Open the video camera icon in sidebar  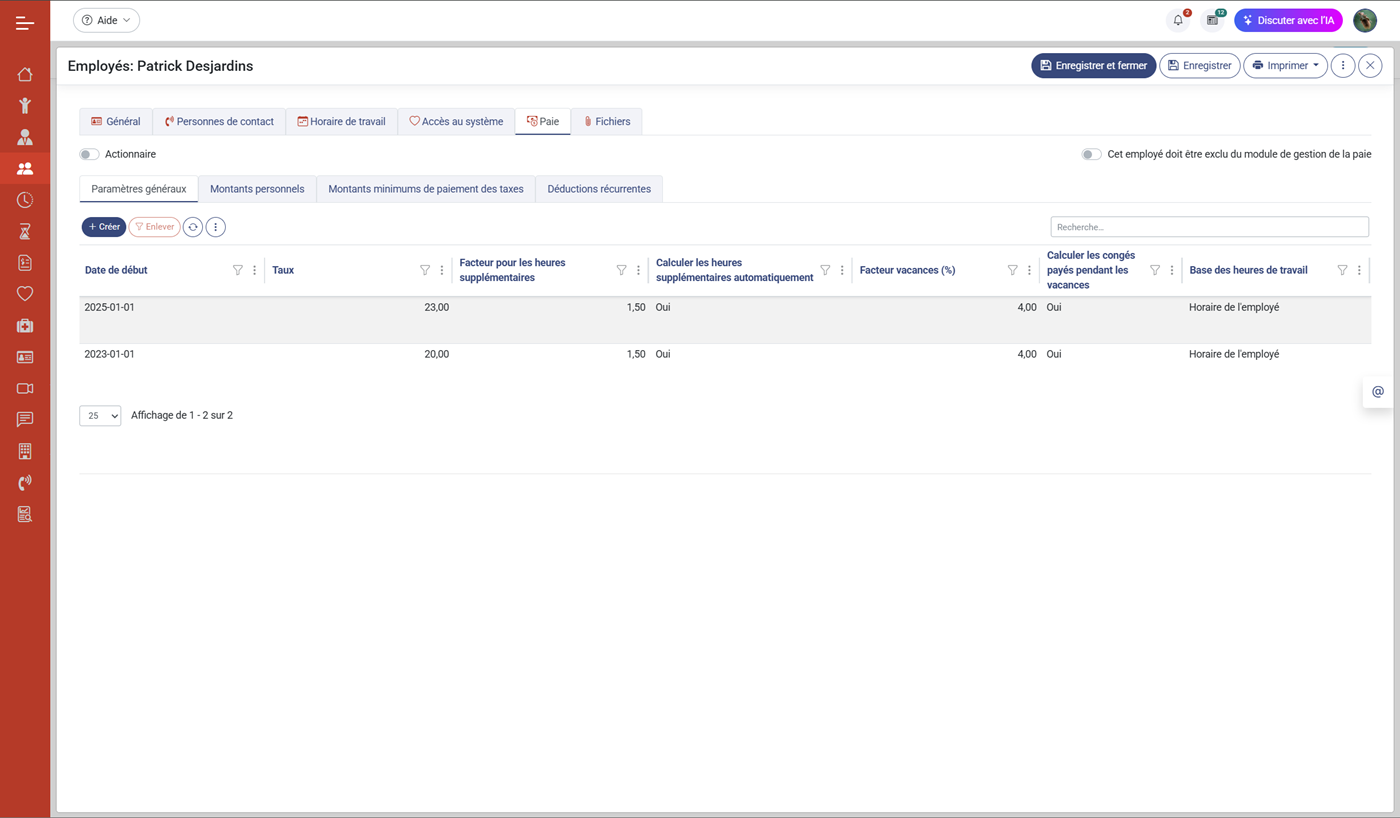(x=25, y=388)
